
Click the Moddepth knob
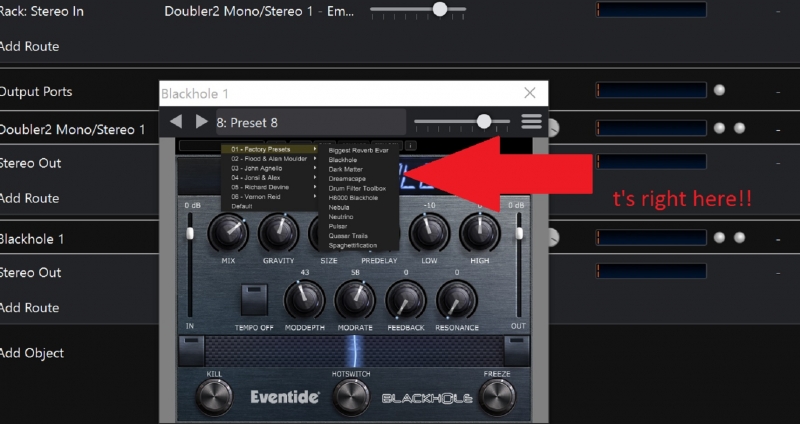303,300
